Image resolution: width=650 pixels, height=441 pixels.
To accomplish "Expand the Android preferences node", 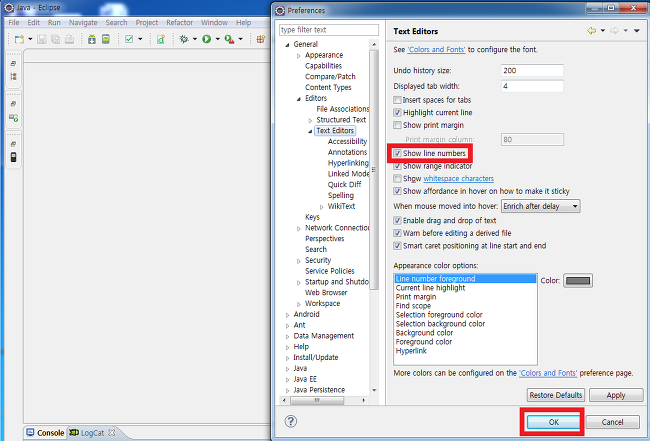I will (287, 315).
